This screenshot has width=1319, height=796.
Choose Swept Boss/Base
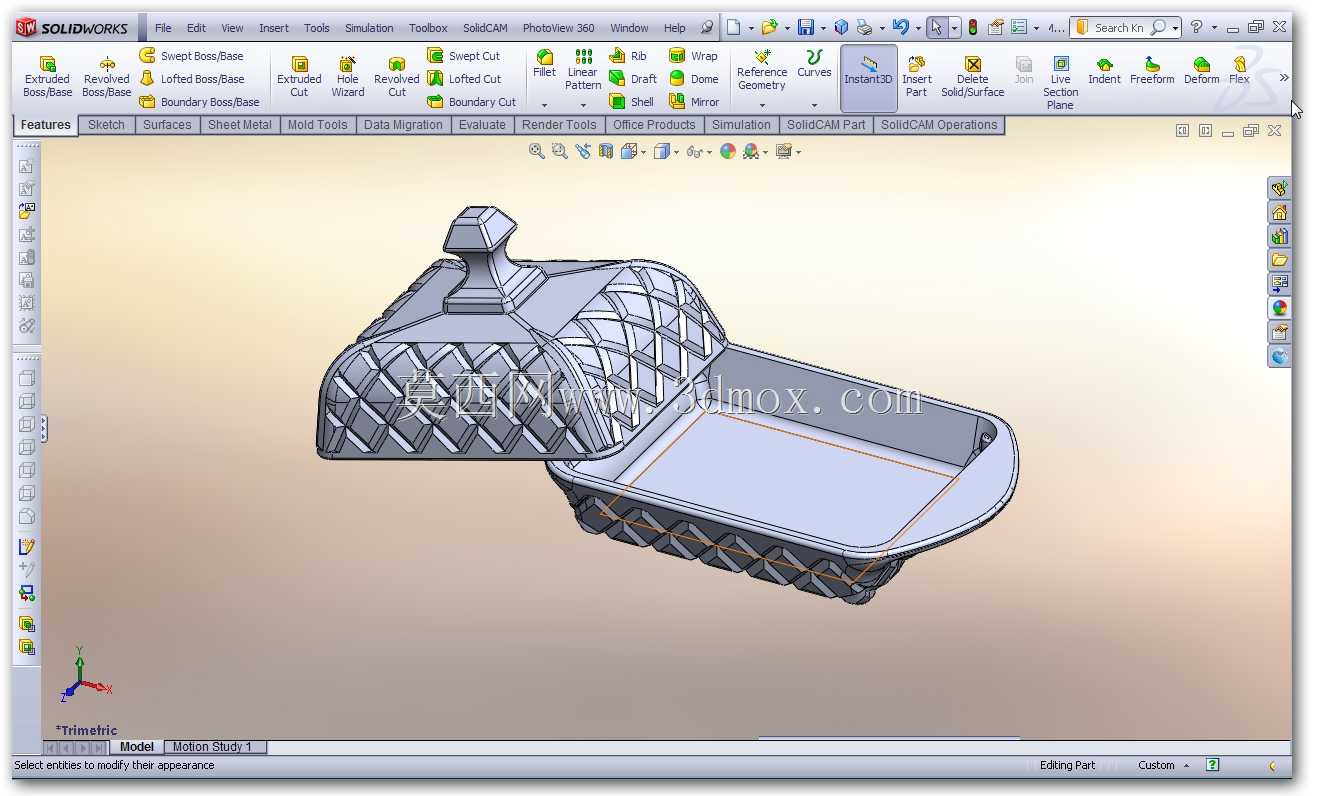(191, 56)
